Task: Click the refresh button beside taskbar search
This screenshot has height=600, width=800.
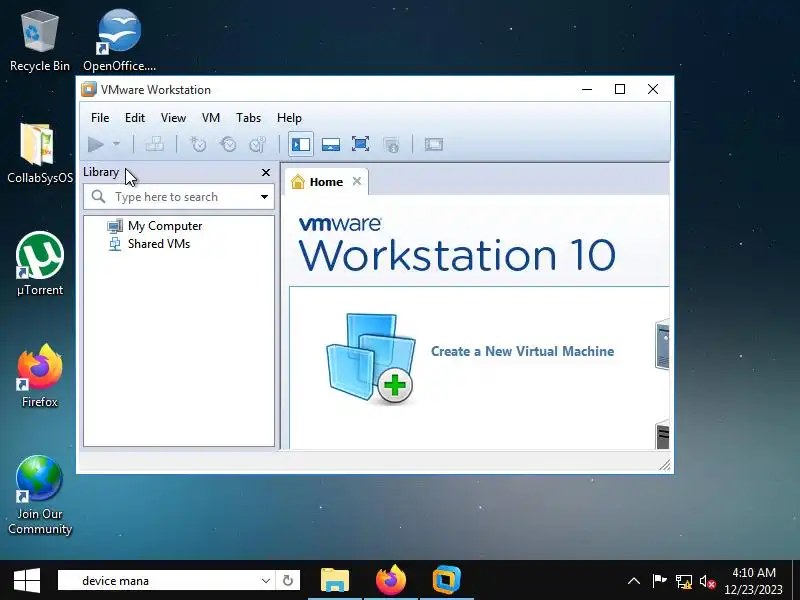Action: point(288,581)
